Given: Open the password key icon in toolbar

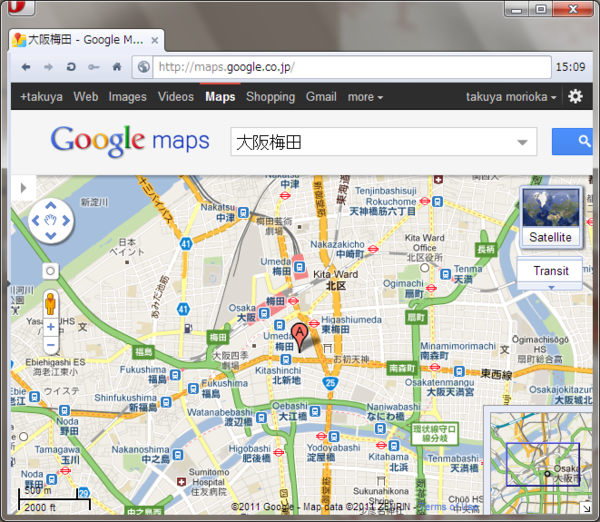Looking at the screenshot, I should (94, 67).
